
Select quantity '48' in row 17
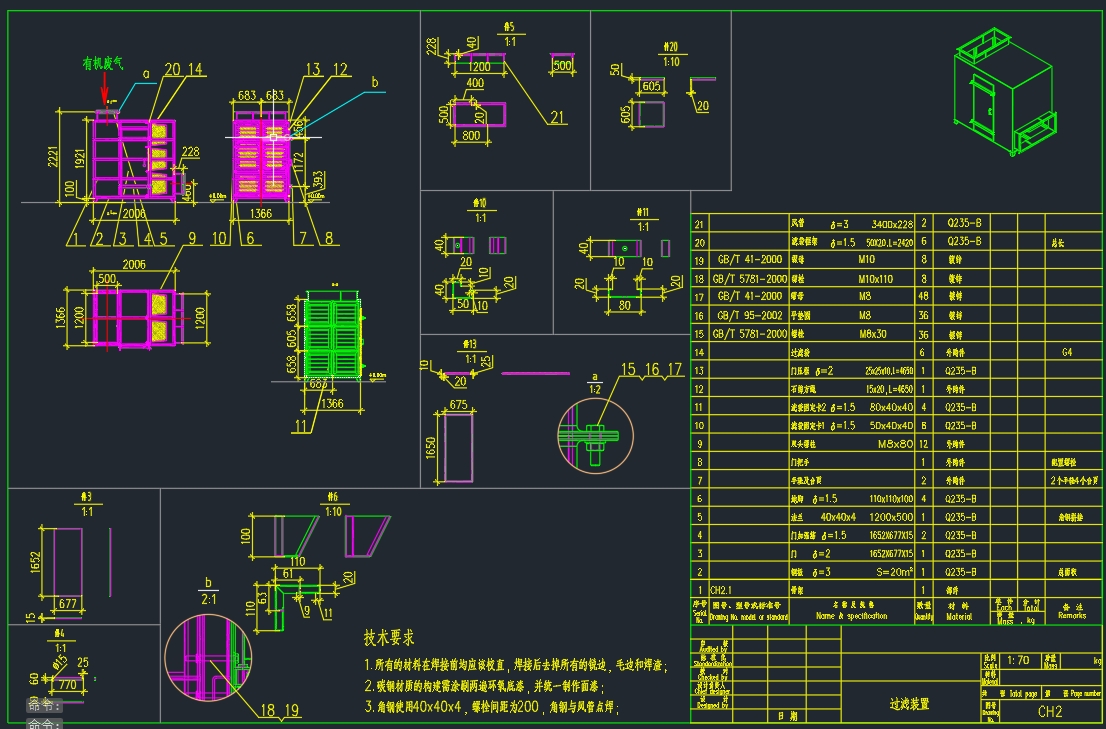click(923, 297)
